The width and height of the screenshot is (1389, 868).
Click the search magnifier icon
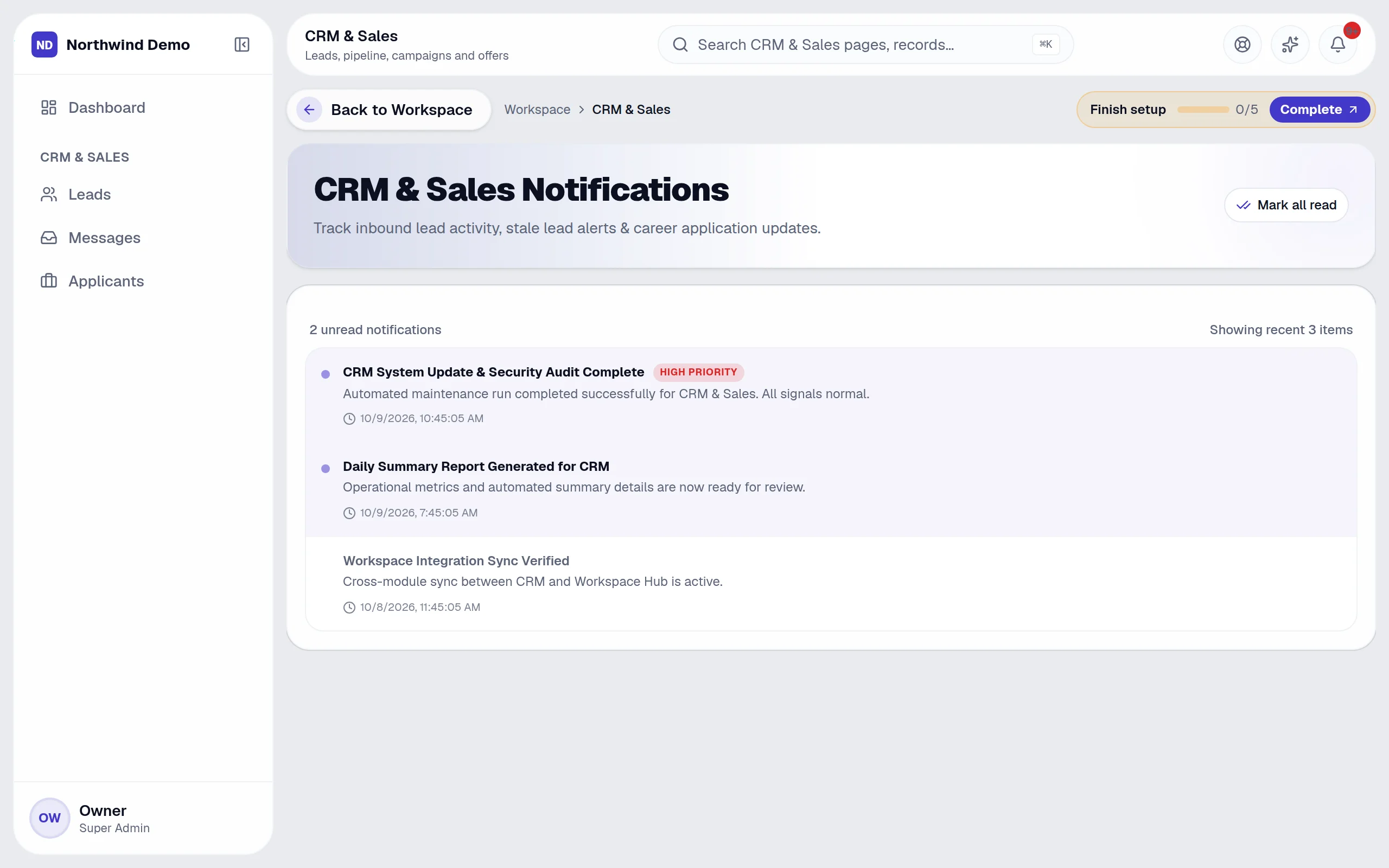(x=680, y=44)
